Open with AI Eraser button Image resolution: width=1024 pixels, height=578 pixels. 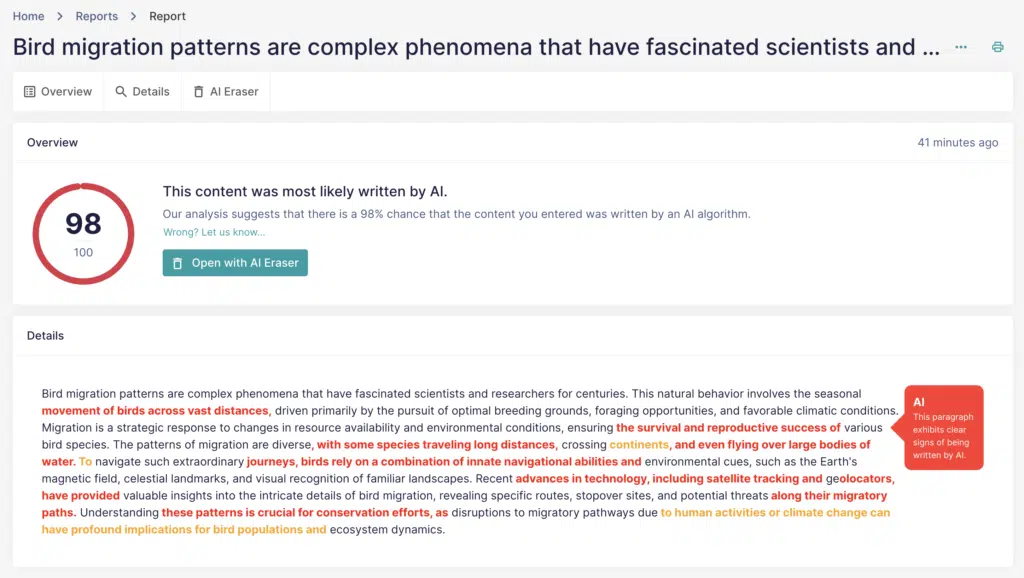point(235,263)
